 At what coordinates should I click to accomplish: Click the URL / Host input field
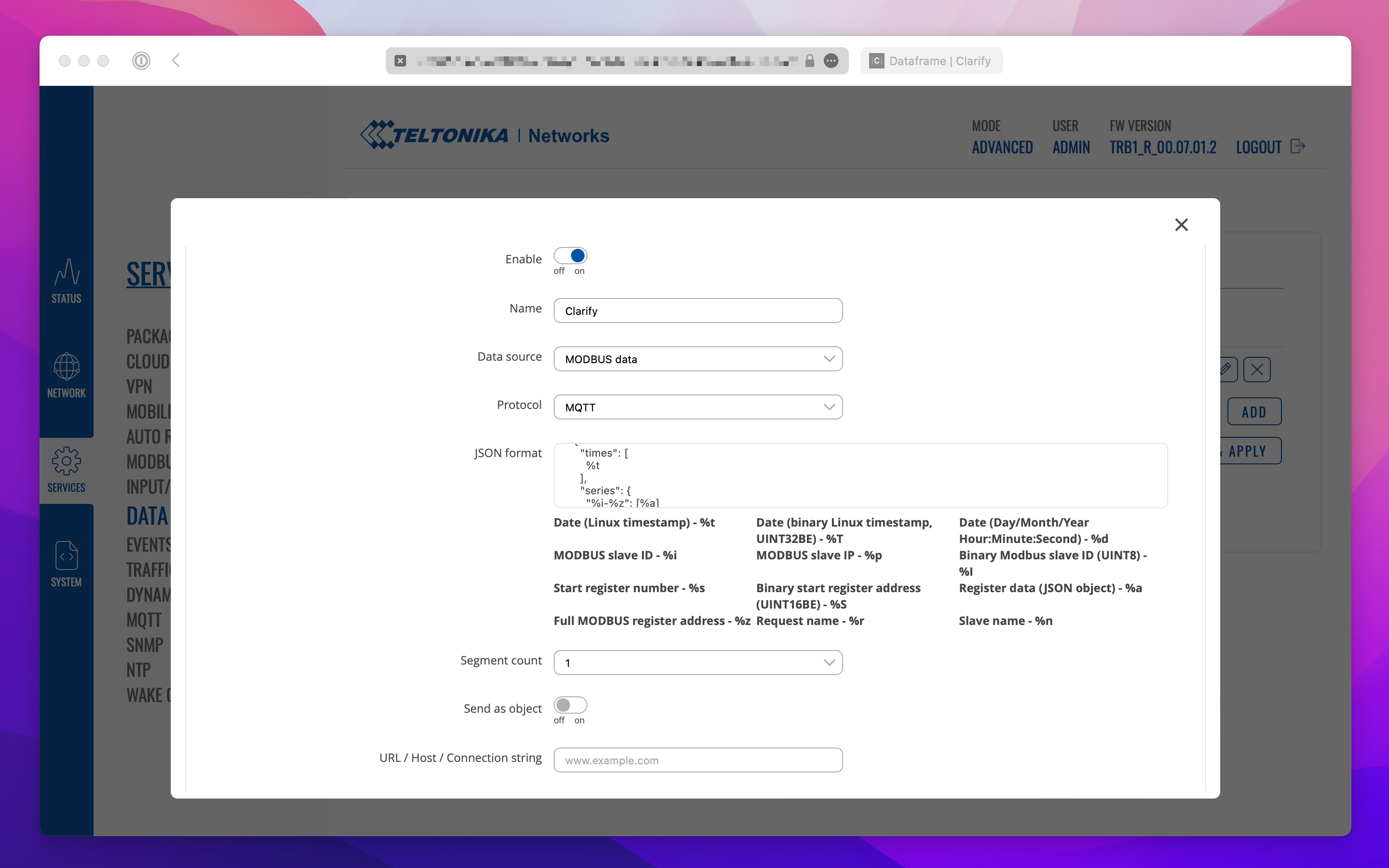point(697,760)
